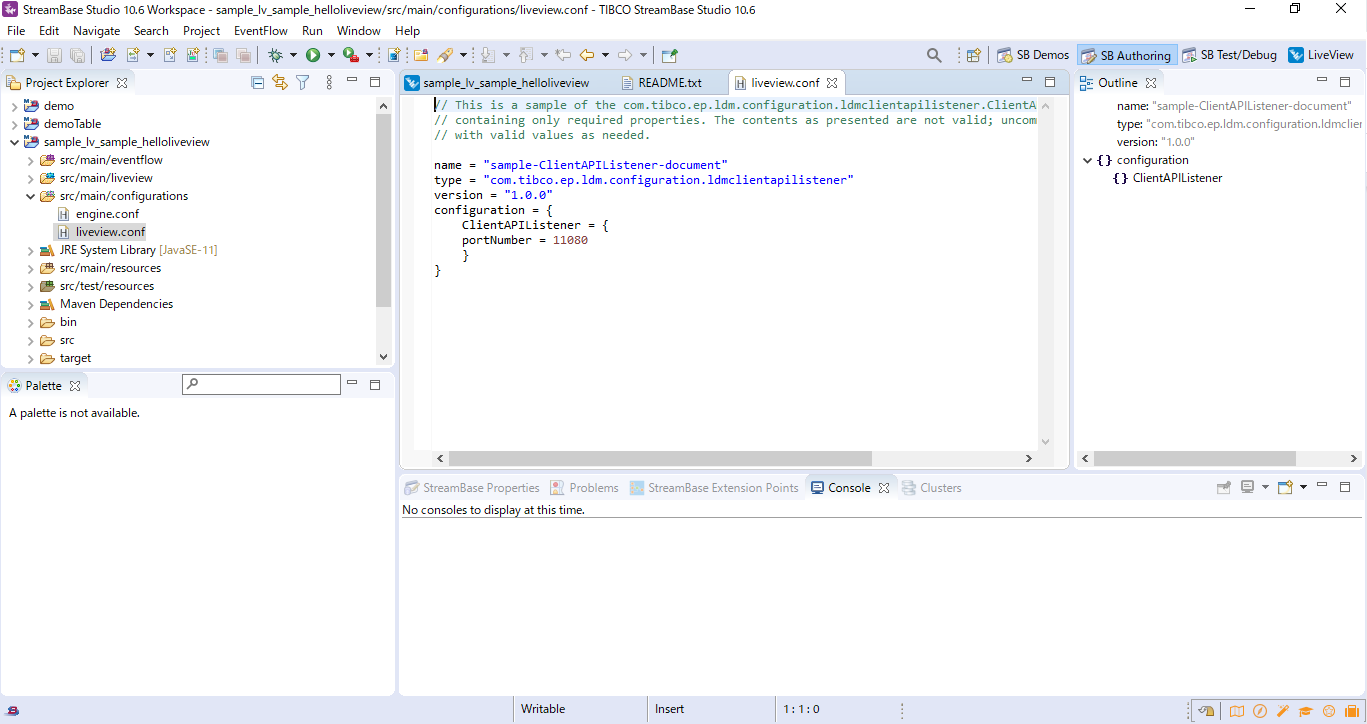Select ClientAPIListener in Outline
The image size is (1367, 724).
click(x=1177, y=178)
